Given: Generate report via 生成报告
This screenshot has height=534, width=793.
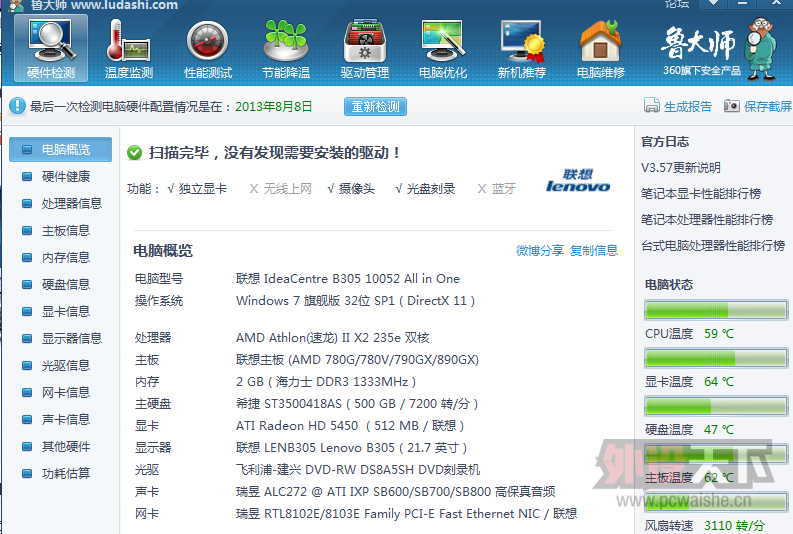Looking at the screenshot, I should (678, 106).
